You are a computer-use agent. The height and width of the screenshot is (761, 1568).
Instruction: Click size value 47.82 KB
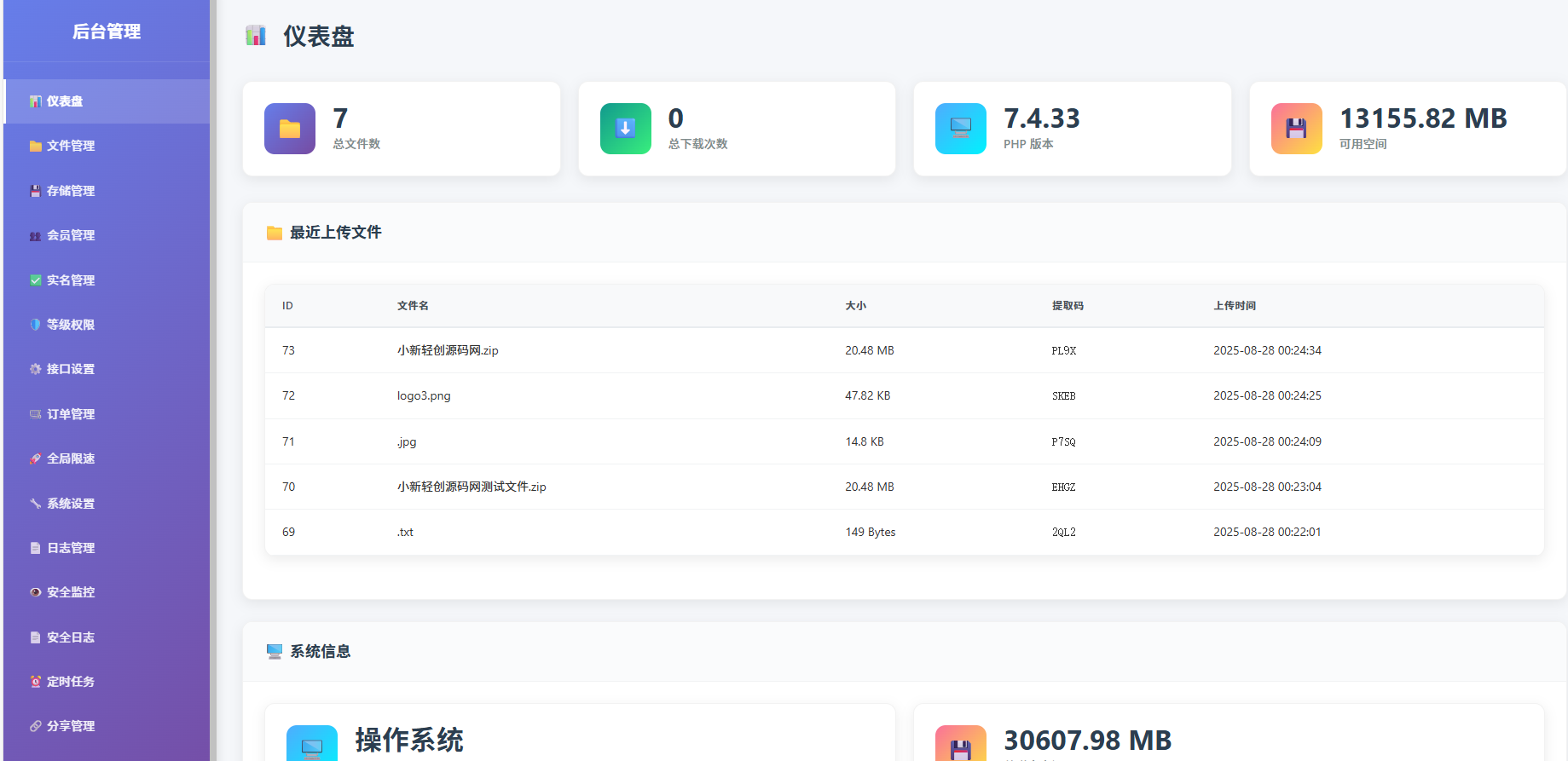click(x=867, y=395)
